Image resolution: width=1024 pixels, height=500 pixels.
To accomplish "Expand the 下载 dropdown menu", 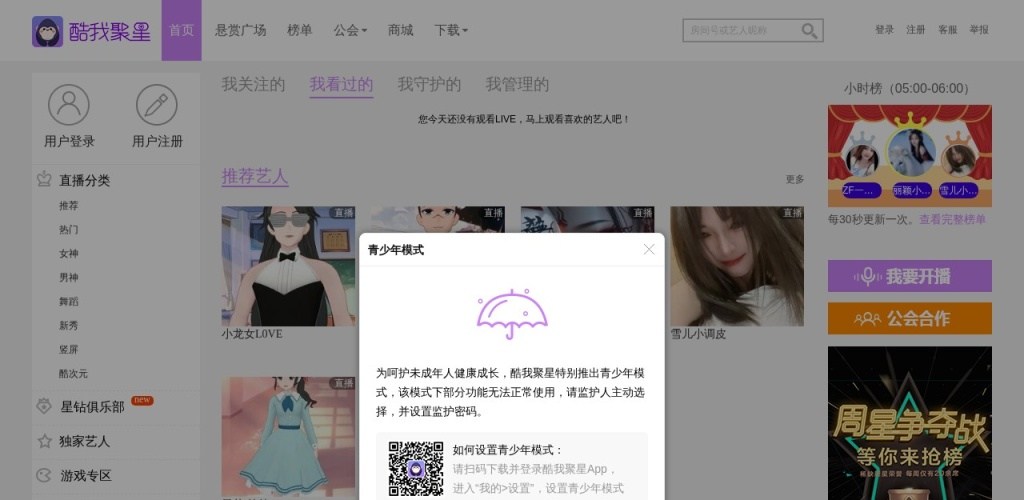I will point(451,30).
